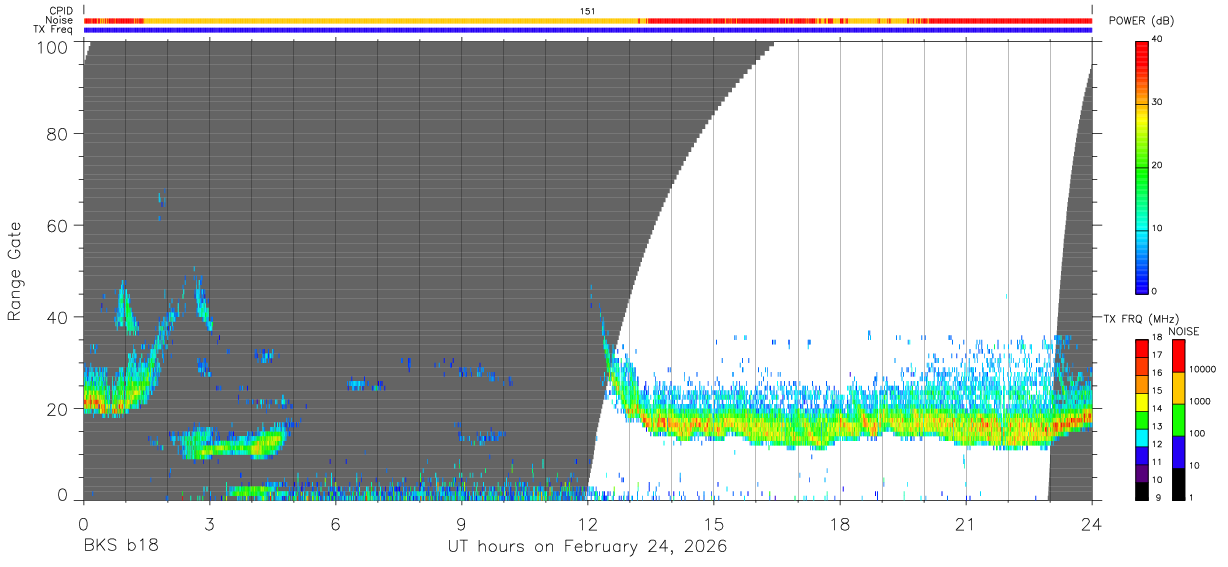The height and width of the screenshot is (567, 1228).
Task: Click the BKS b18 radar label
Action: click(120, 547)
